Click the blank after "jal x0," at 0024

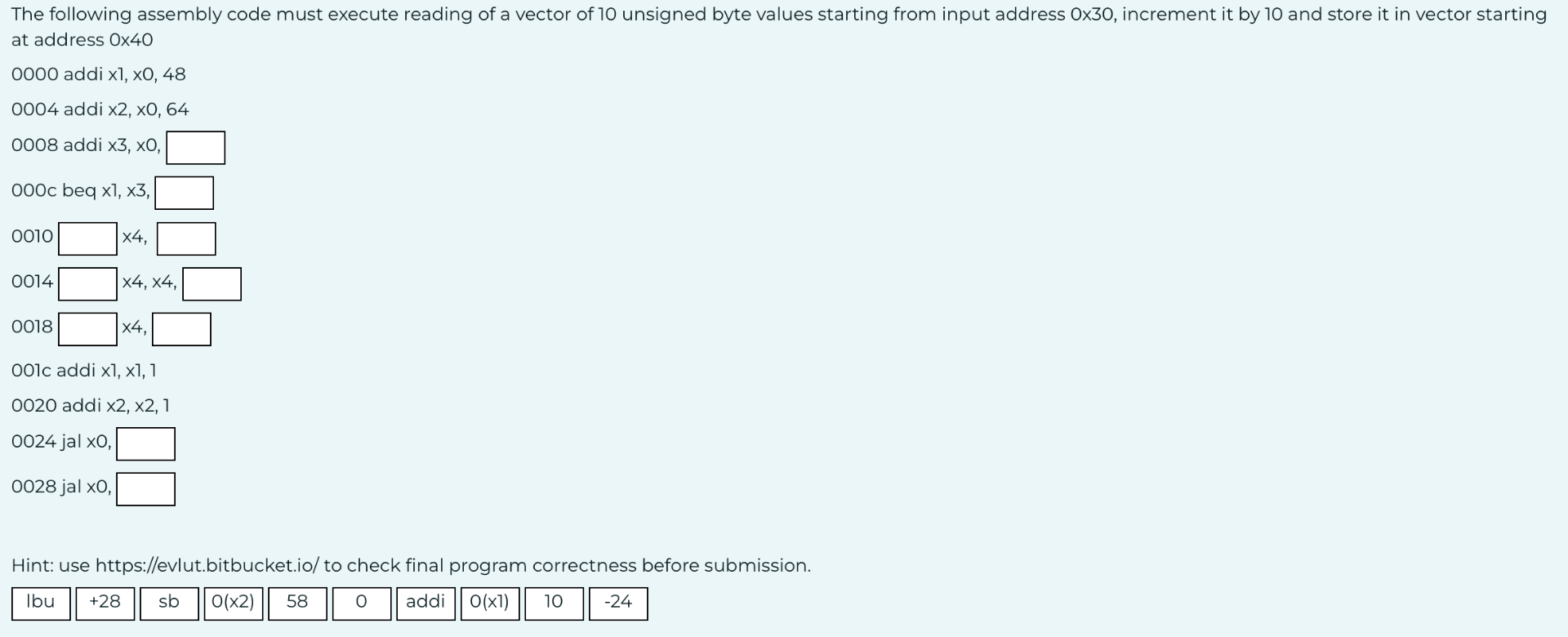coord(145,443)
